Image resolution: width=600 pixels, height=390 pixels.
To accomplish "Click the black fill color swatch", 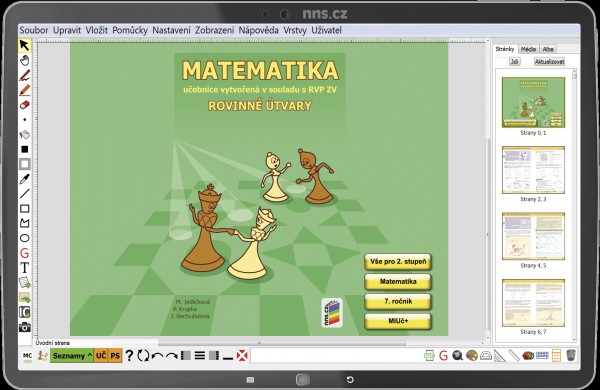I will pos(24,149).
